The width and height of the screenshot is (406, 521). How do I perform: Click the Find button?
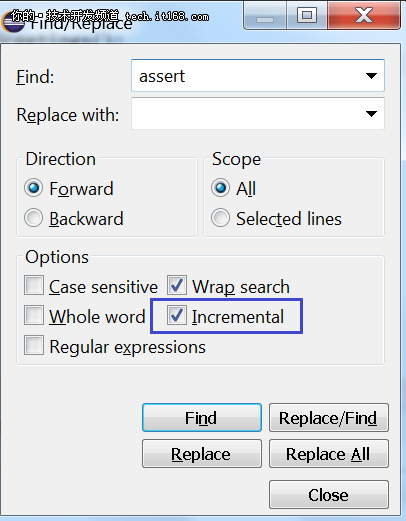coord(202,418)
